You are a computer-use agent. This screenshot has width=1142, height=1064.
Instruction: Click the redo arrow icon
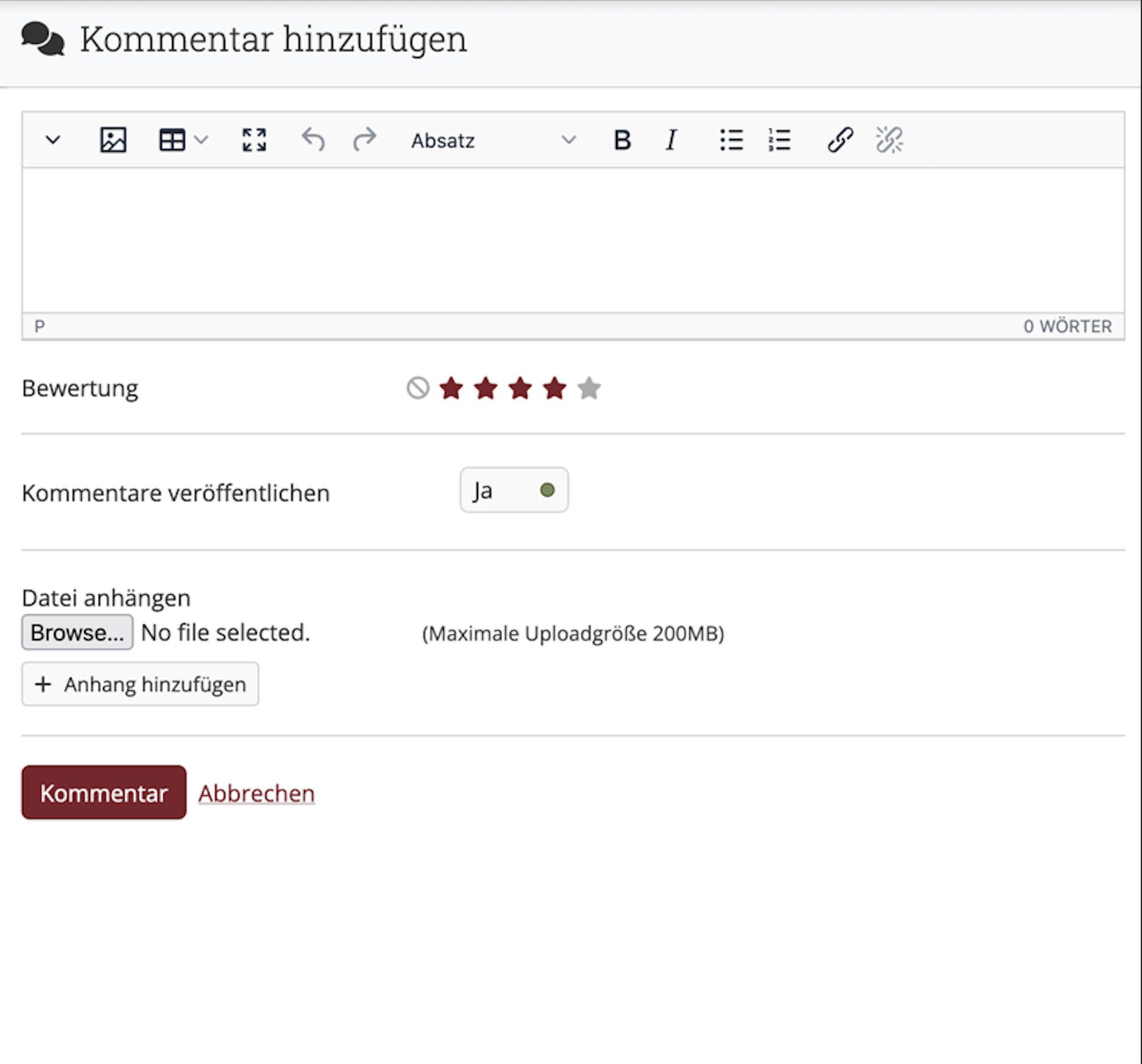click(364, 140)
